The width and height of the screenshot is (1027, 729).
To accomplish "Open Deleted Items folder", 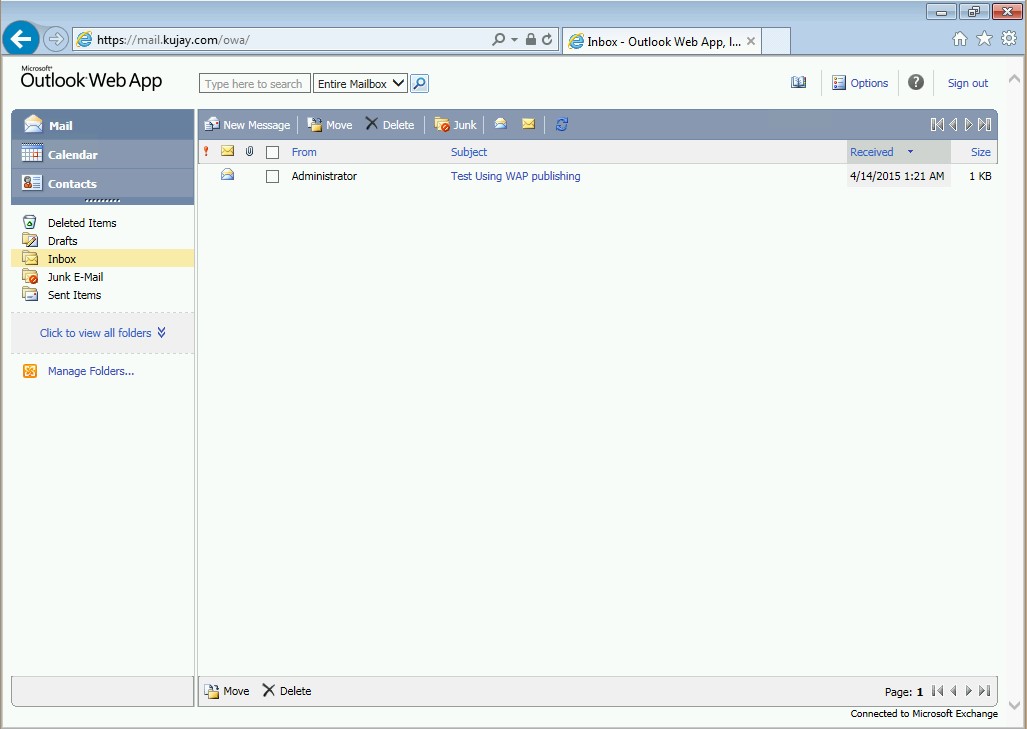I will pyautogui.click(x=82, y=223).
